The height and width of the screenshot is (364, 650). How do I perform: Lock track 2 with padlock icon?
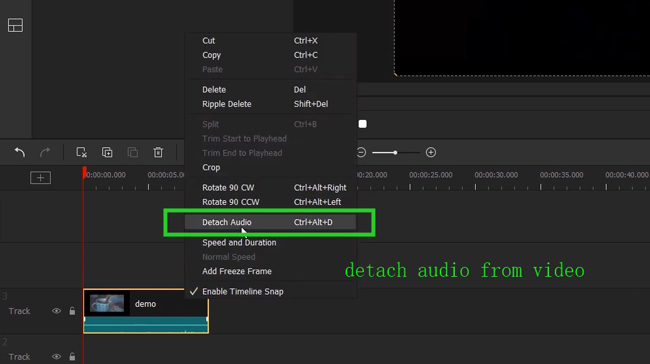coord(72,357)
